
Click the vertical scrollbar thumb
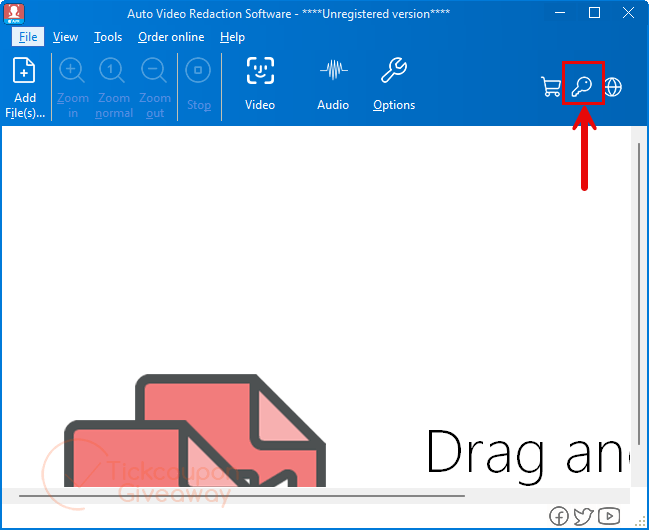[x=639, y=294]
